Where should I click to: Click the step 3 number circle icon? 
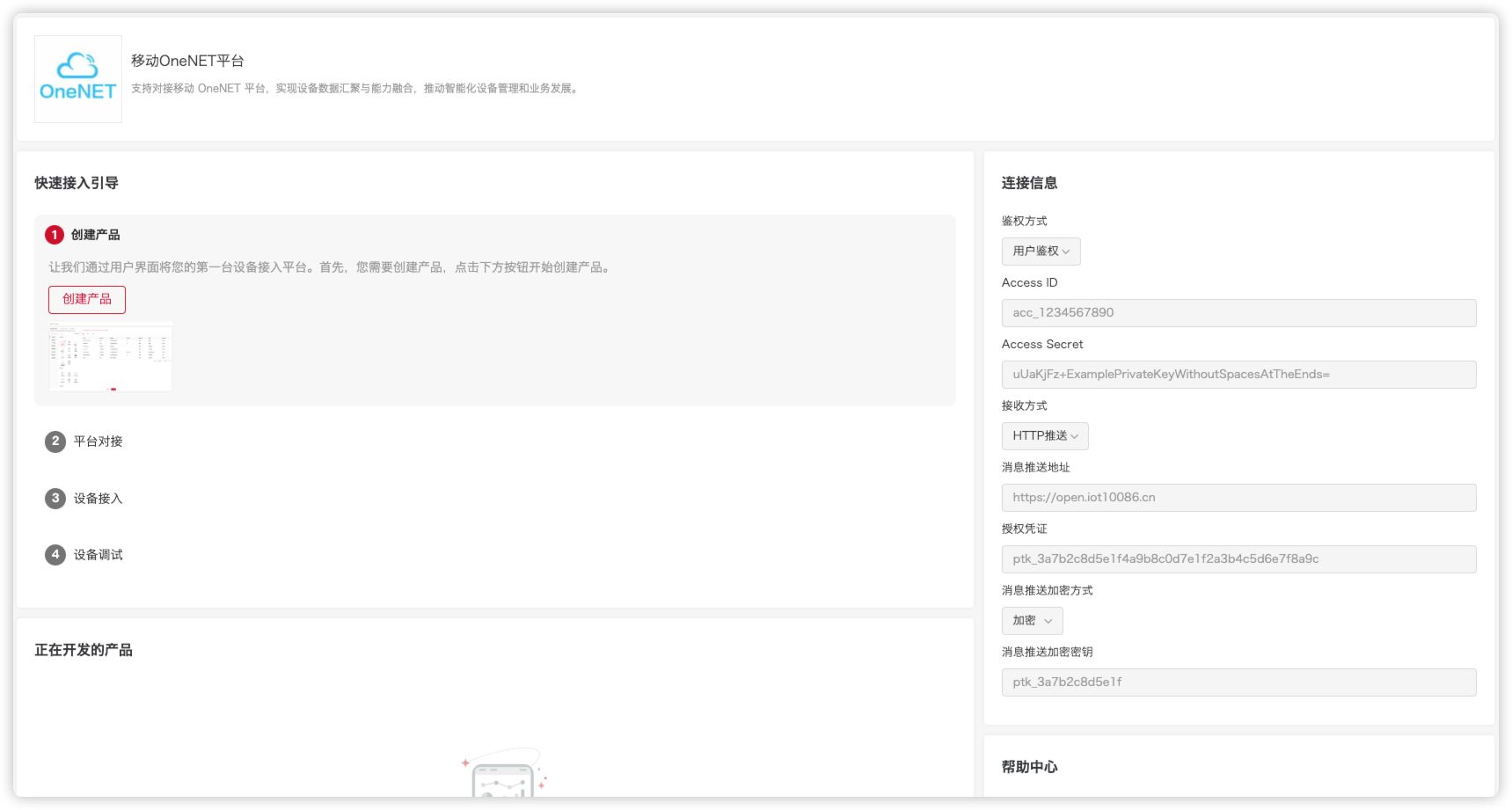[x=55, y=499]
